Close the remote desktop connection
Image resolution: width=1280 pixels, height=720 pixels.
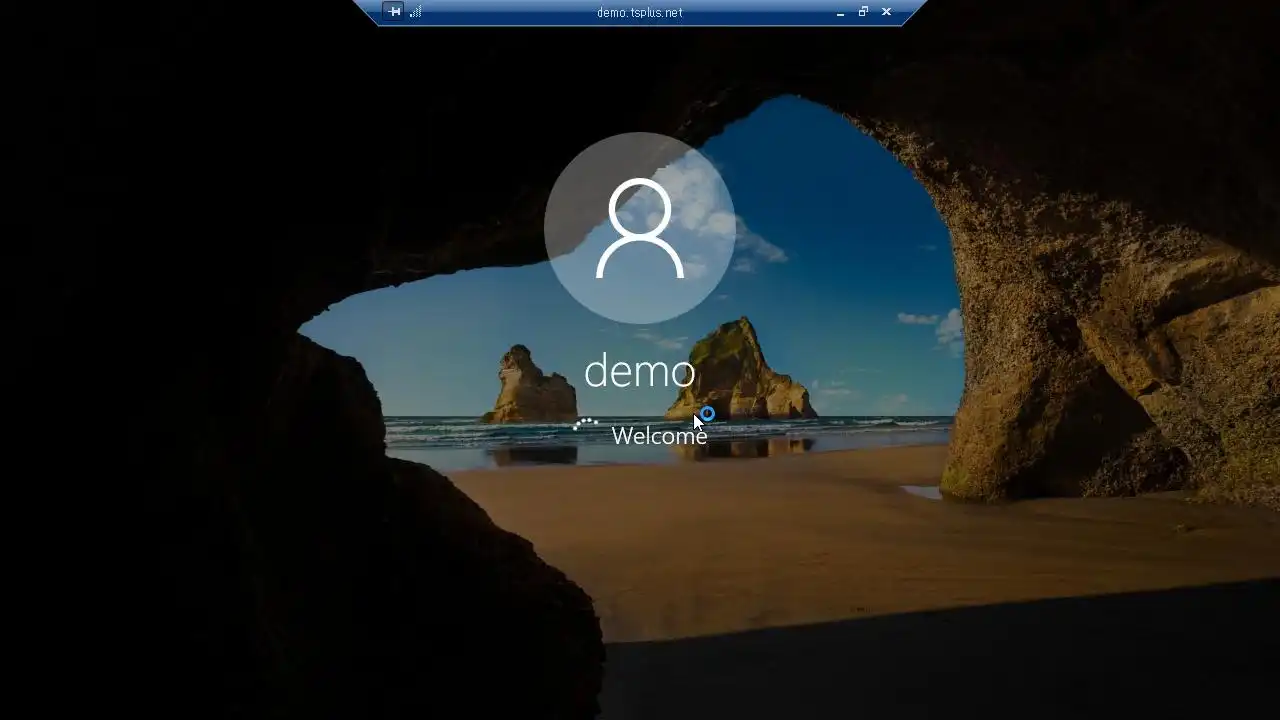(886, 12)
